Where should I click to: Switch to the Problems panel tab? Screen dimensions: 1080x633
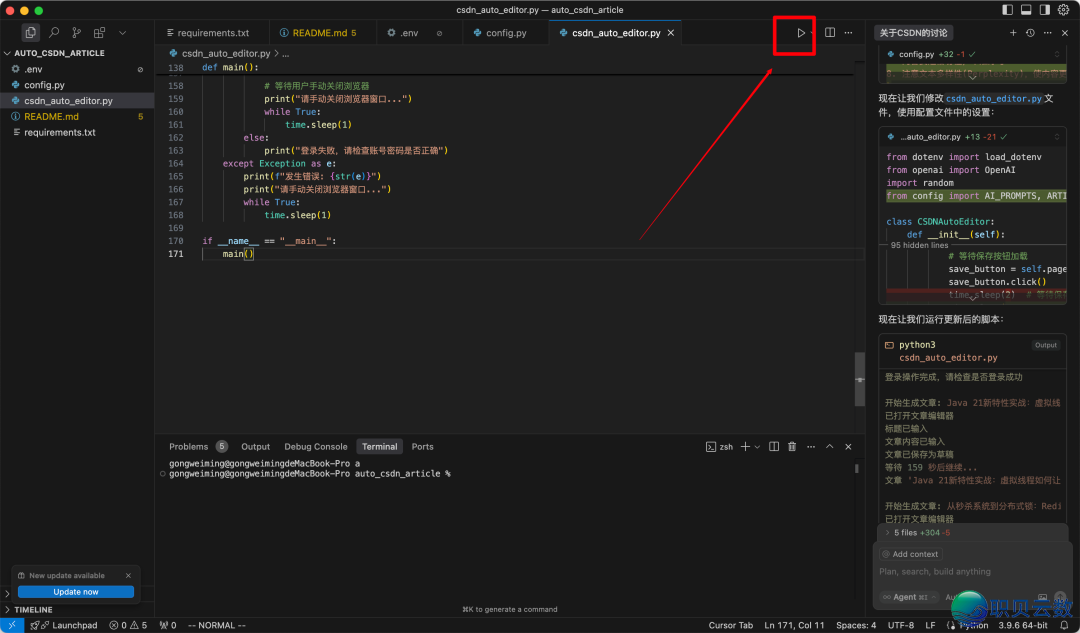click(x=188, y=447)
